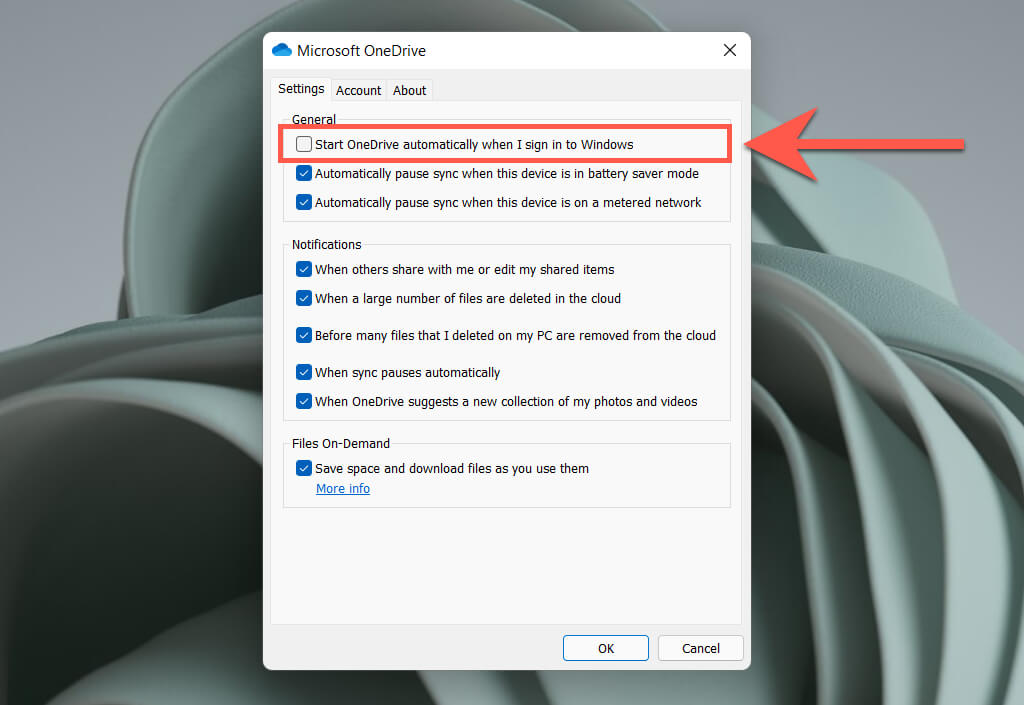This screenshot has height=705, width=1024.
Task: Toggle Before many files I deleted checkbox
Action: click(x=304, y=336)
